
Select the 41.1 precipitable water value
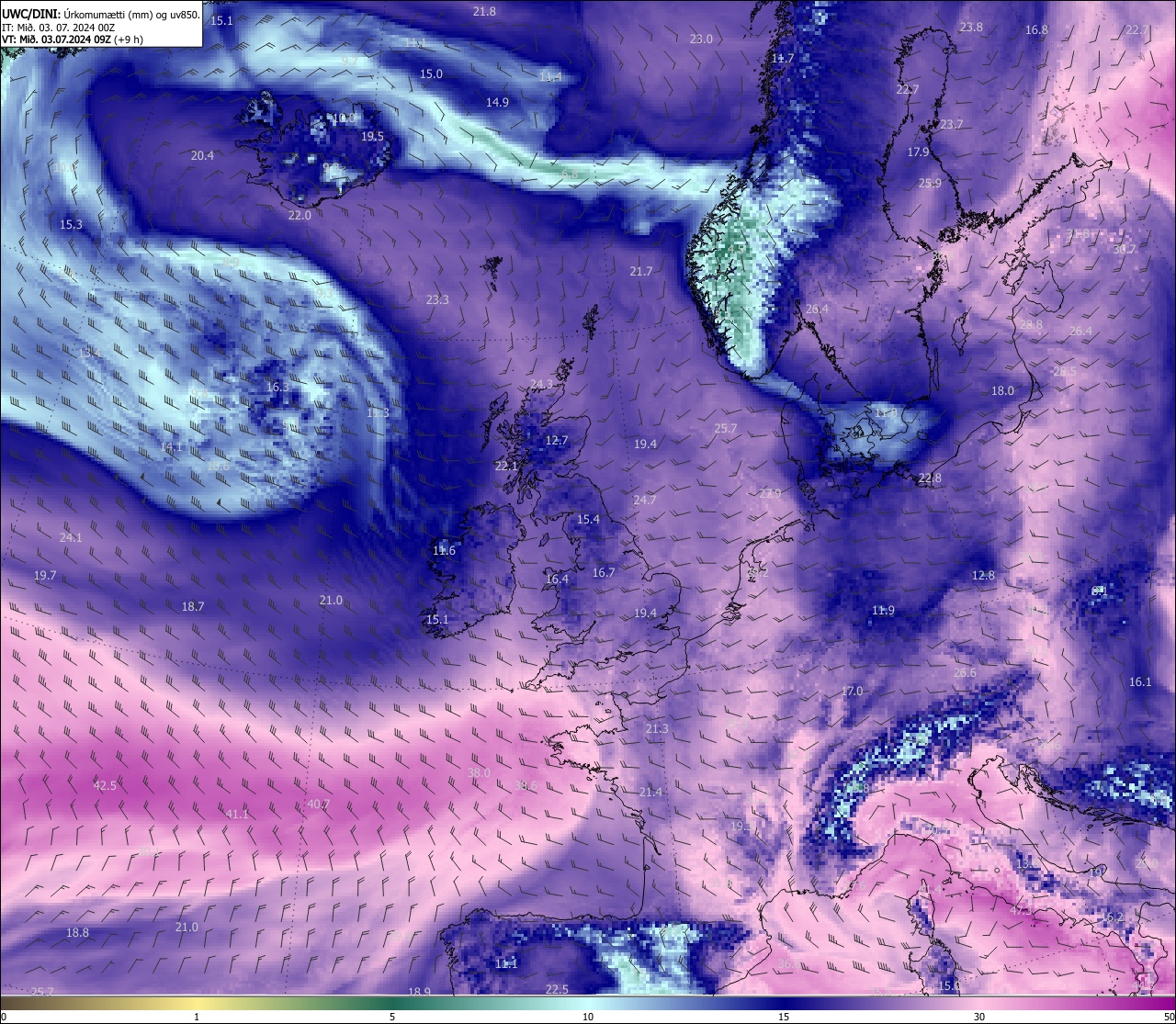pyautogui.click(x=237, y=814)
